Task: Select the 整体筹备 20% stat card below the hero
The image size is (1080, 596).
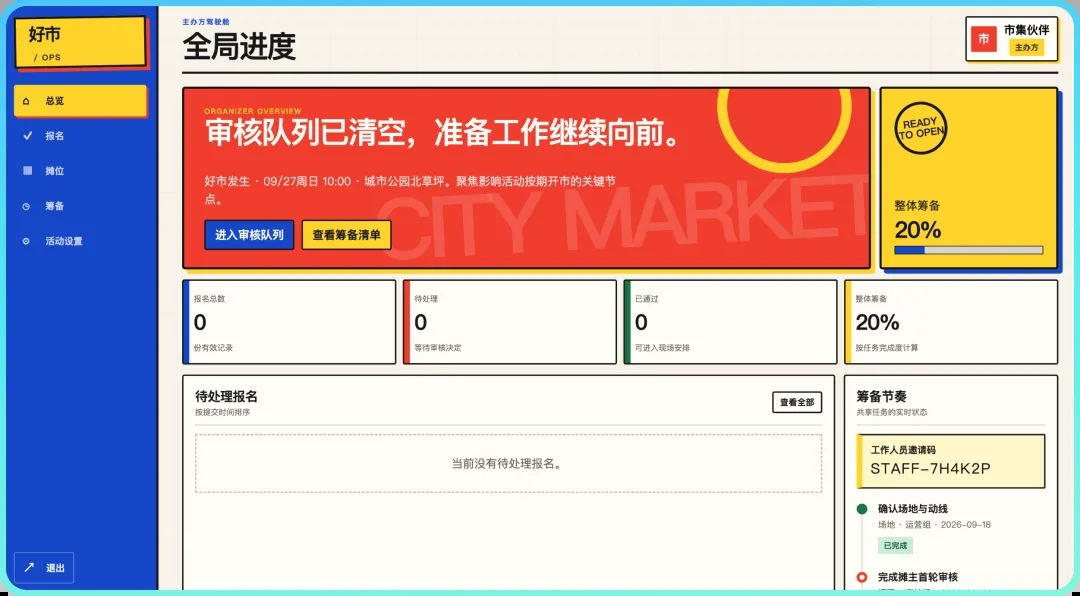Action: click(x=951, y=322)
